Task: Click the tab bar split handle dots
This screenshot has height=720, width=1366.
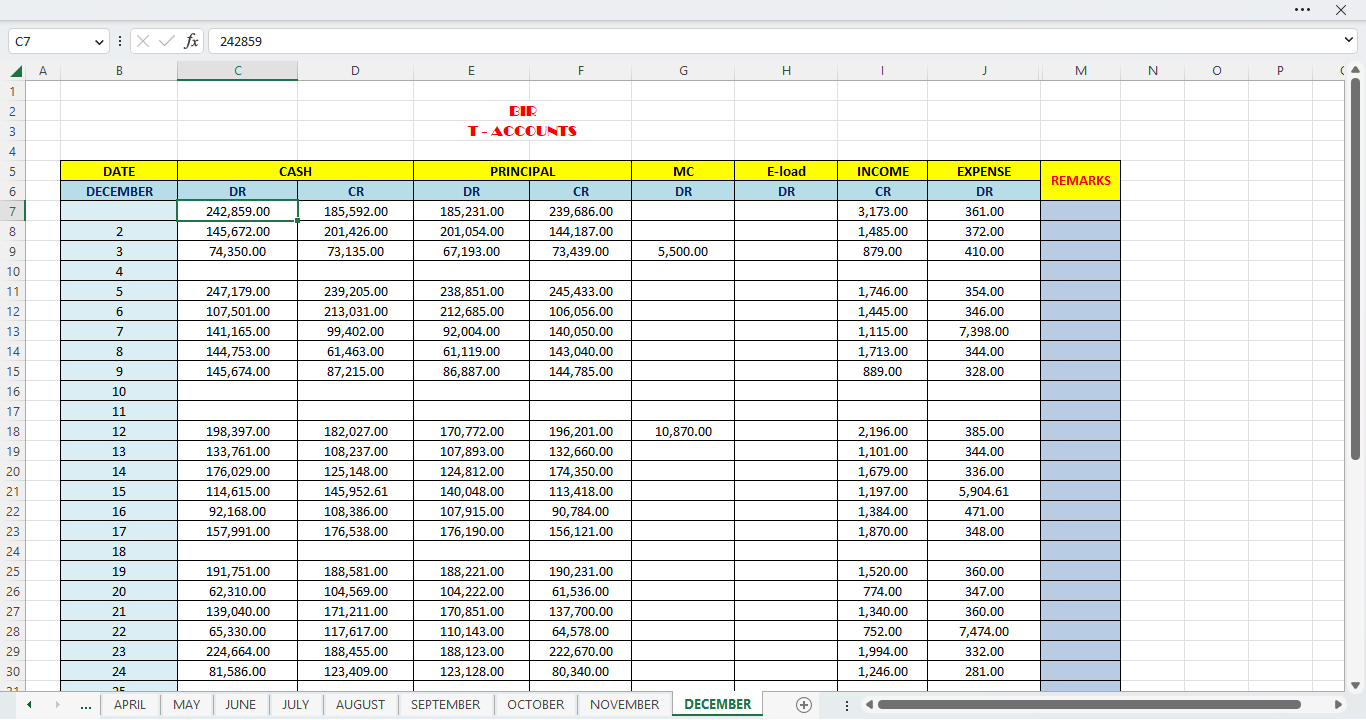Action: pos(847,705)
